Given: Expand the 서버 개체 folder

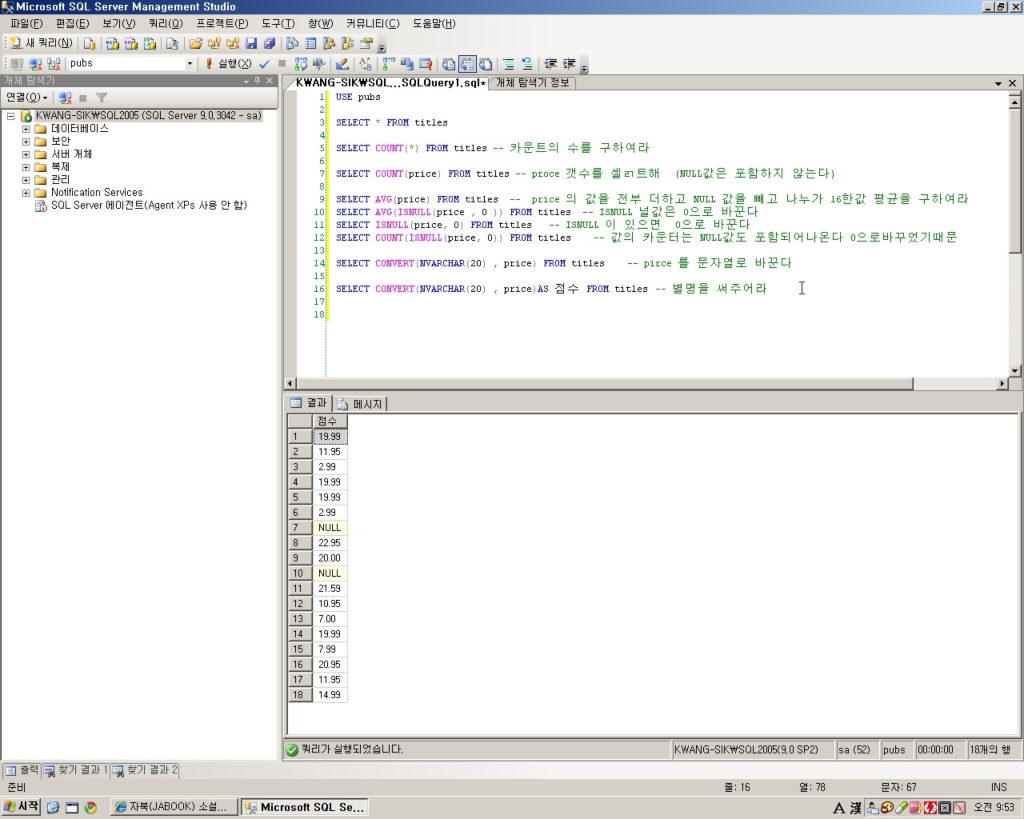Looking at the screenshot, I should (25, 155).
